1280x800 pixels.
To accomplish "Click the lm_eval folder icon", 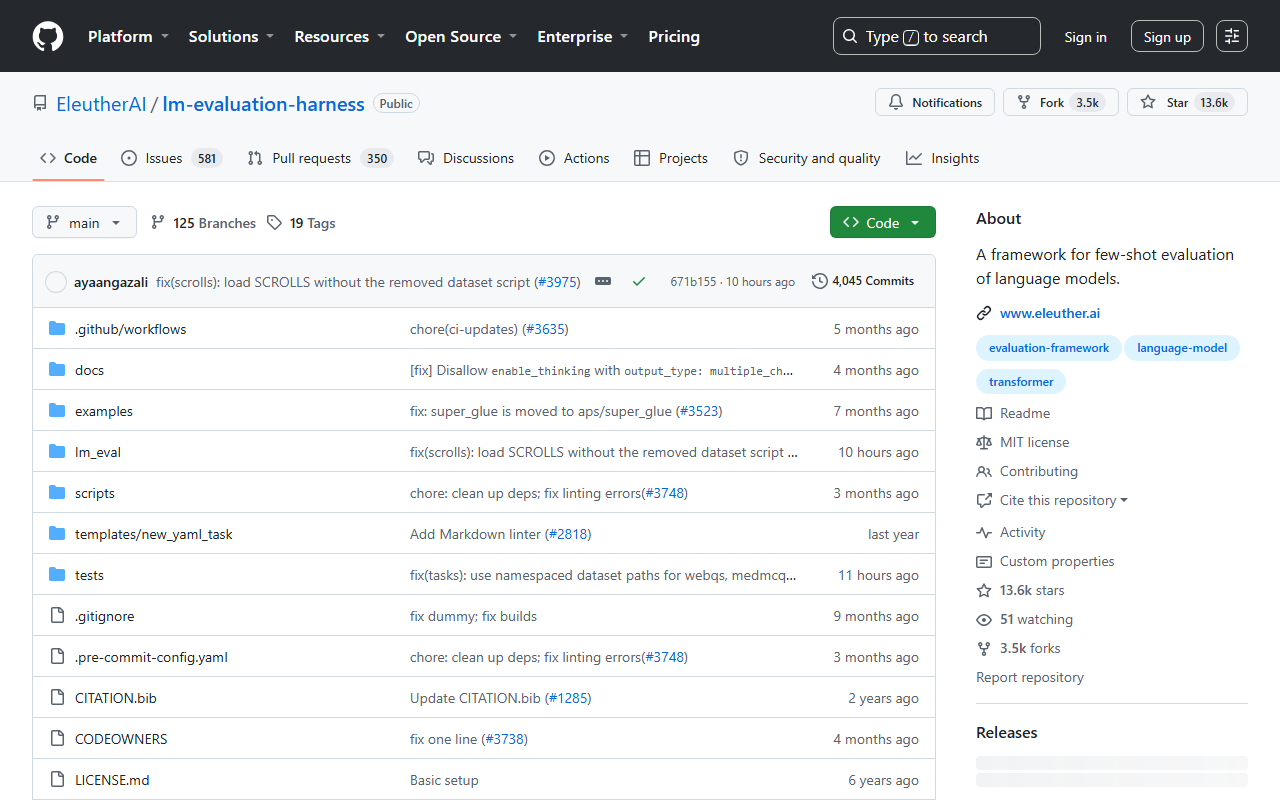I will (x=57, y=452).
